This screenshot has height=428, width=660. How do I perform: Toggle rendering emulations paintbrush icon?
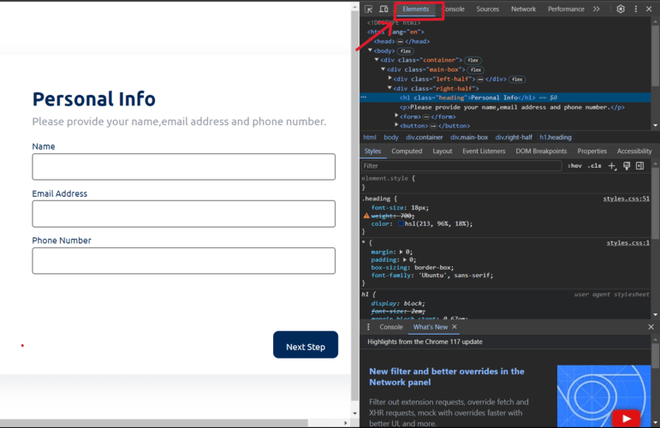click(x=626, y=166)
